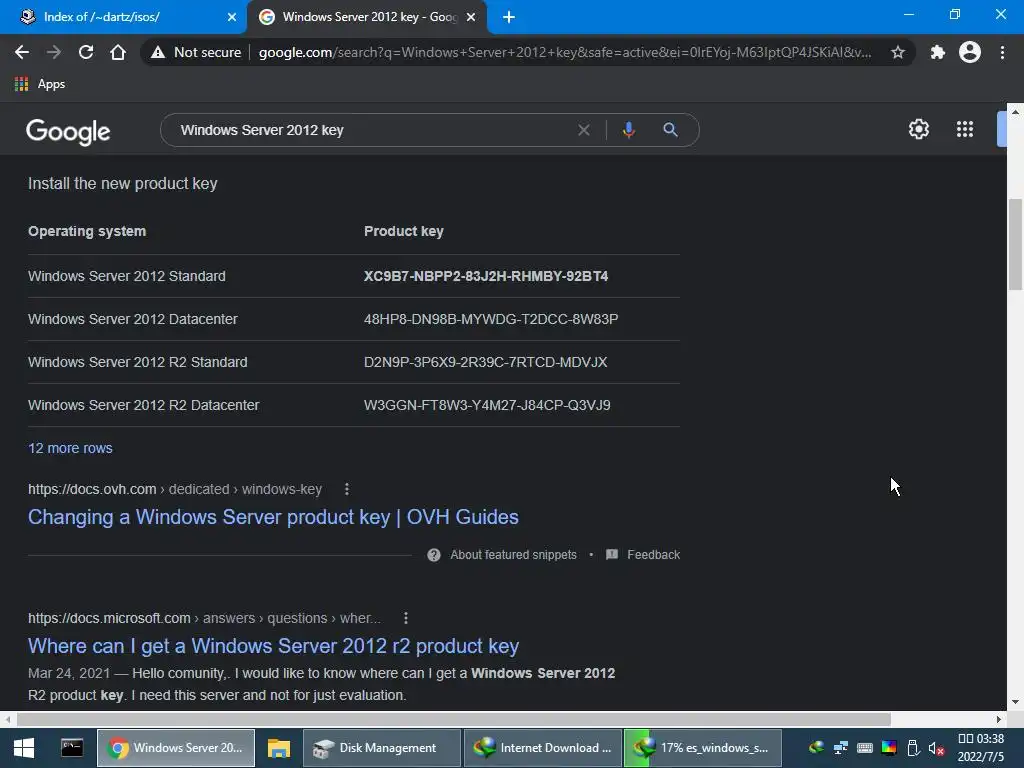Click the Google logo
This screenshot has width=1024, height=768.
tap(68, 131)
